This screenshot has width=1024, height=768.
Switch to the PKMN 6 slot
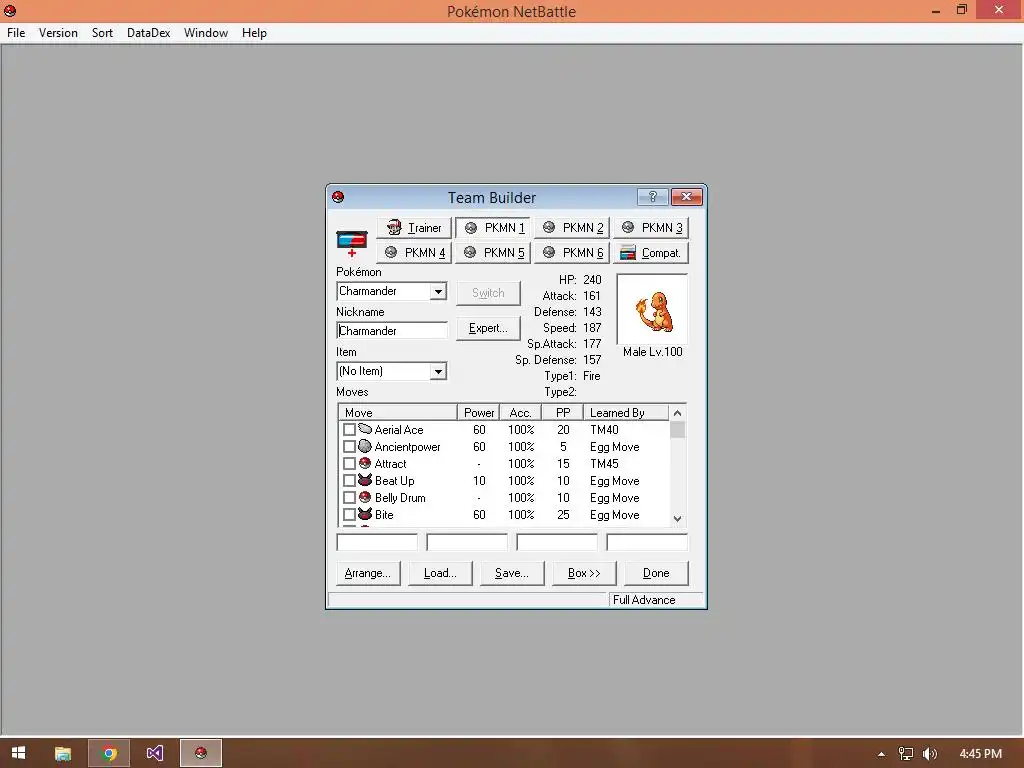click(572, 253)
